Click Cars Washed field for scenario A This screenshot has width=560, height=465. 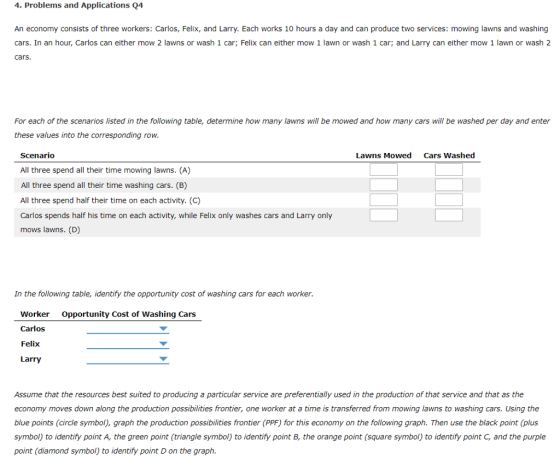pyautogui.click(x=449, y=170)
